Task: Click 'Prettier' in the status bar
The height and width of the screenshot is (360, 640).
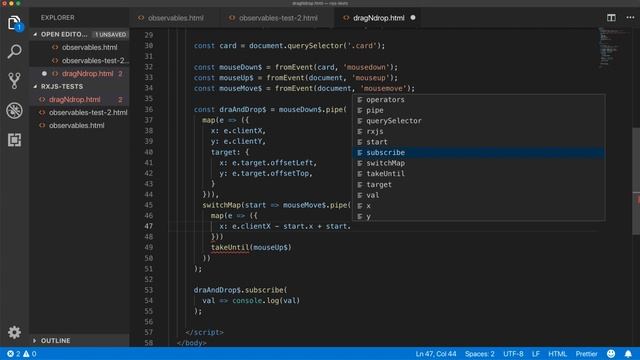Action: pos(587,354)
